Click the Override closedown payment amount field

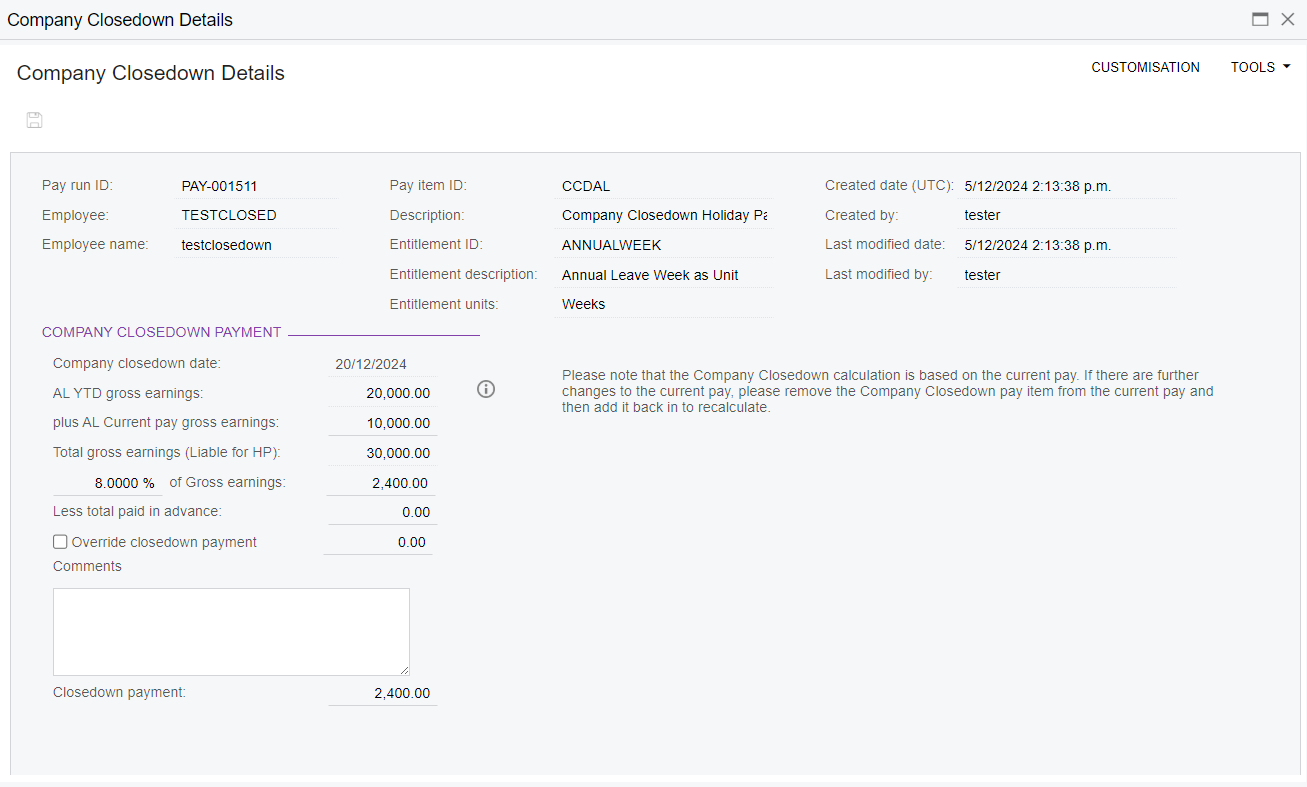(x=378, y=542)
